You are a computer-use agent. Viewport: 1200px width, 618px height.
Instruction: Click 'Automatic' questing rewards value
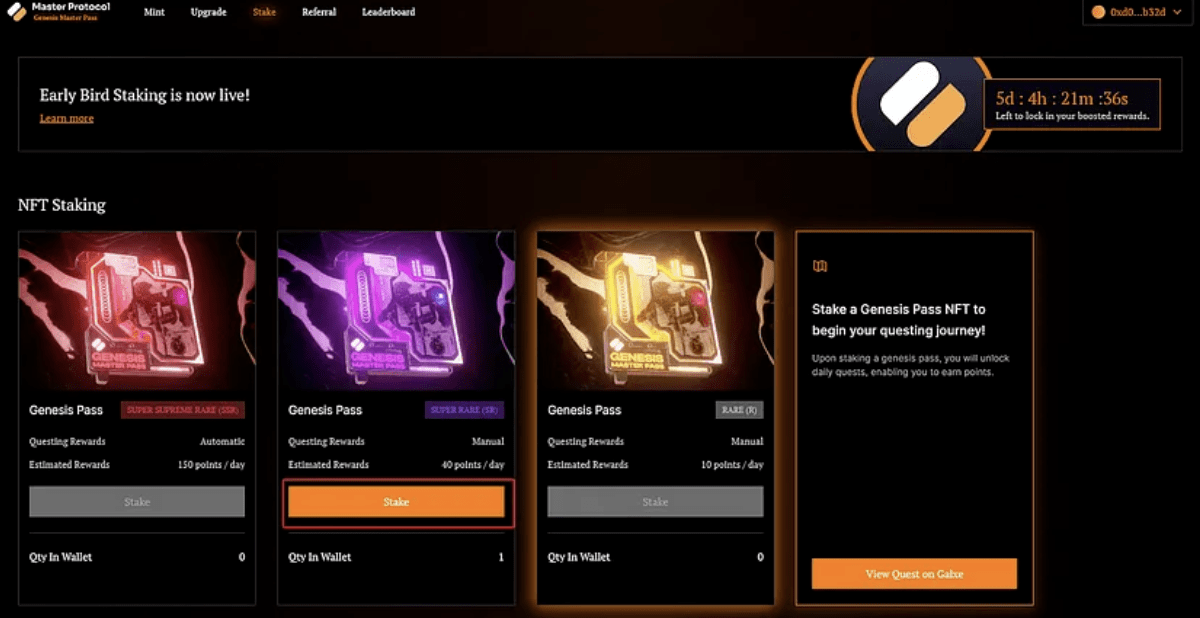(222, 441)
